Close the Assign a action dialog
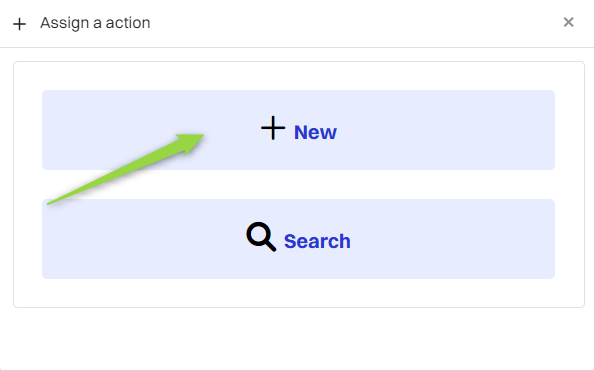Screen dimensions: 594x370 [568, 22]
